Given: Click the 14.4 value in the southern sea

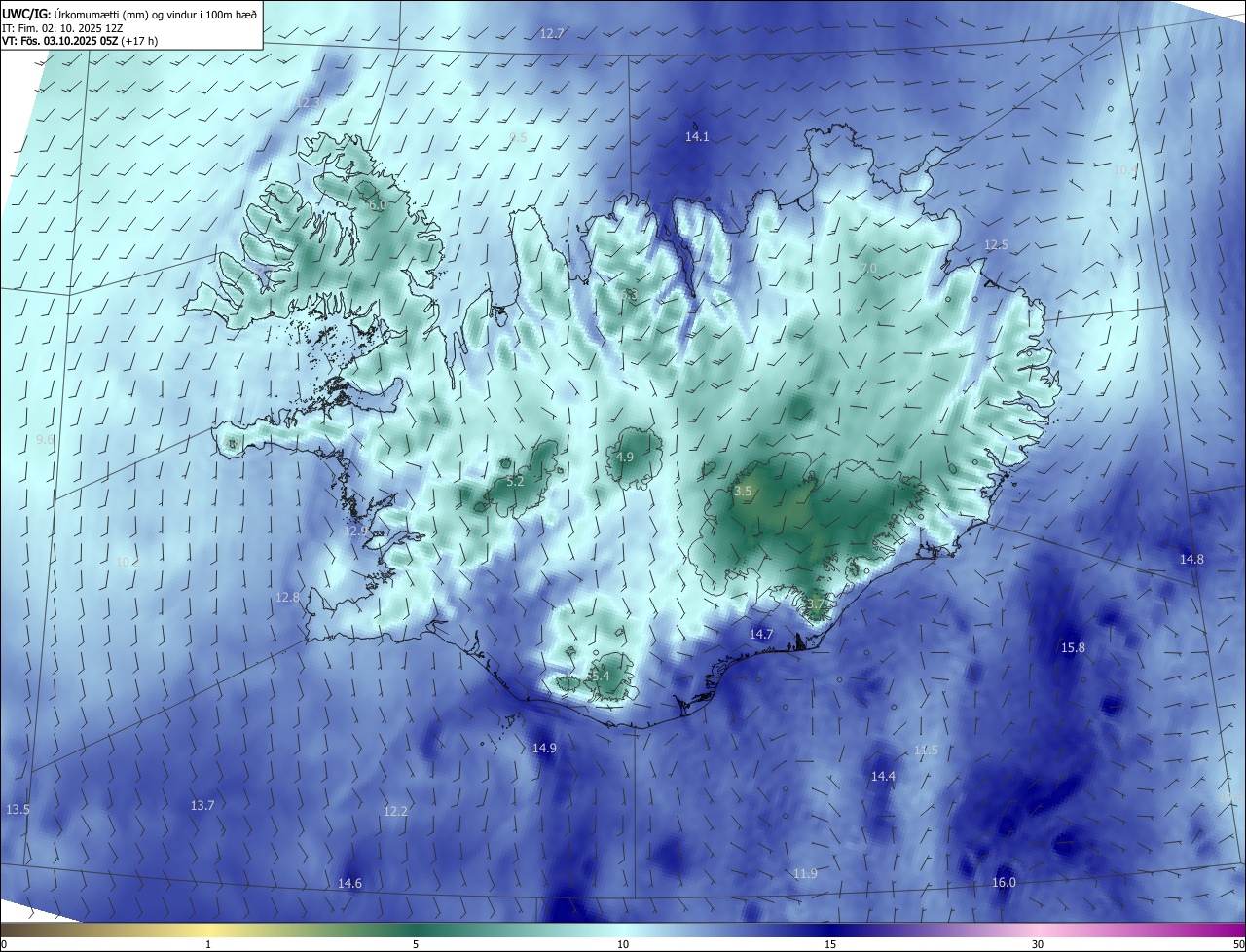Looking at the screenshot, I should (x=883, y=777).
